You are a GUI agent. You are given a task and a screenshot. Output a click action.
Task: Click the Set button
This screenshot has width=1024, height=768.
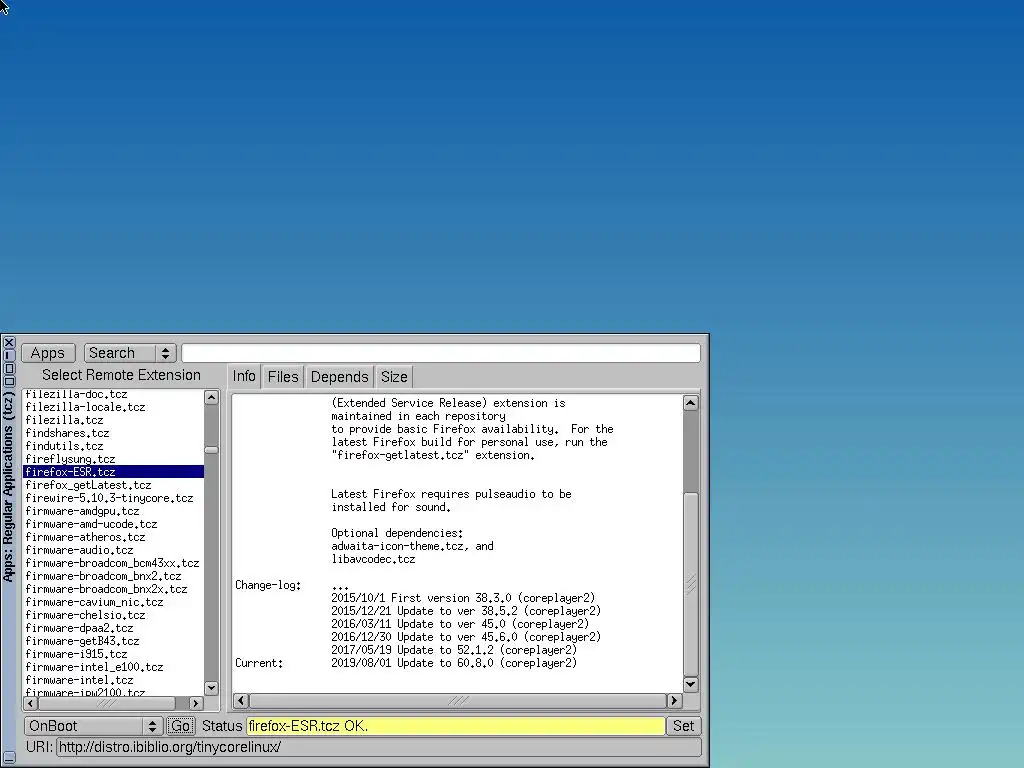click(x=683, y=726)
